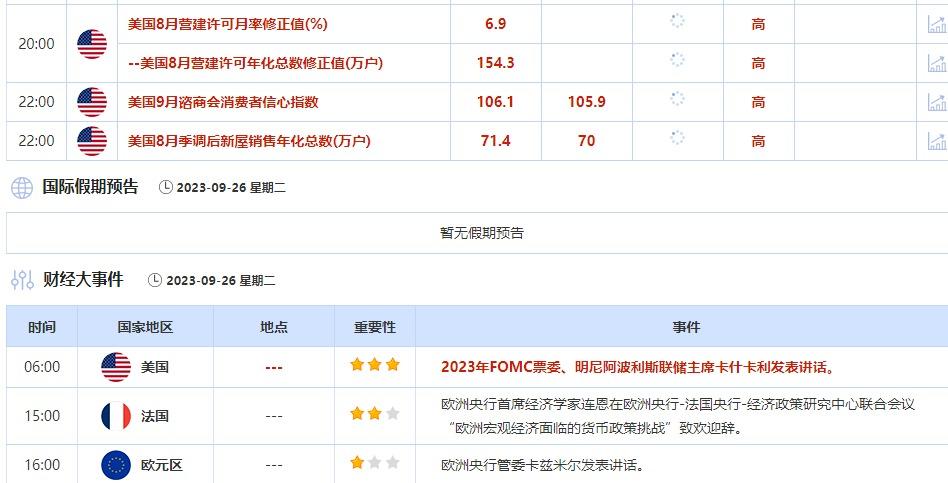The width and height of the screenshot is (948, 483).
Task: Open 美国8月季调后新屋销售年化总数 link
Action: point(249,141)
